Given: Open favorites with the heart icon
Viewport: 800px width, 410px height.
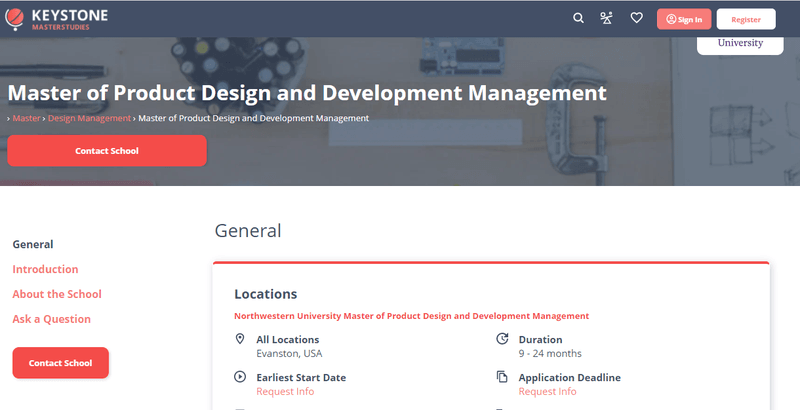Looking at the screenshot, I should [636, 18].
